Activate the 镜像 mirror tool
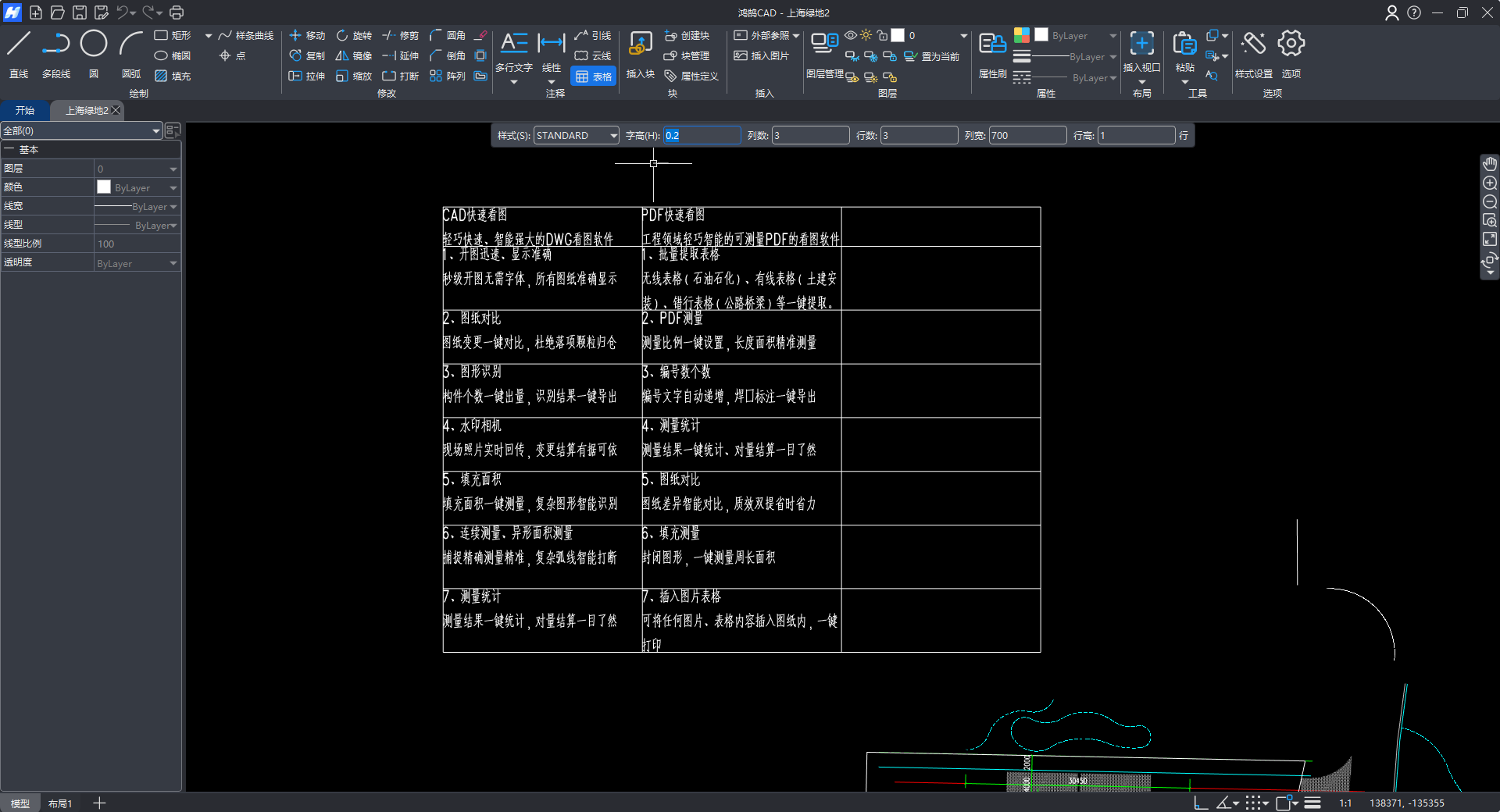This screenshot has width=1500, height=812. tap(353, 56)
